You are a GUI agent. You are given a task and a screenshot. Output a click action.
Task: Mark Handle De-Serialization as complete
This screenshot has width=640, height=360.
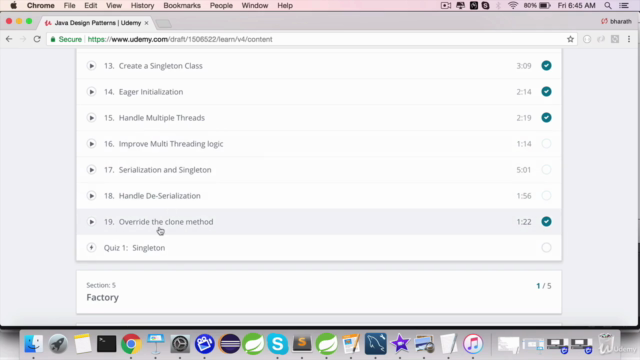point(546,196)
